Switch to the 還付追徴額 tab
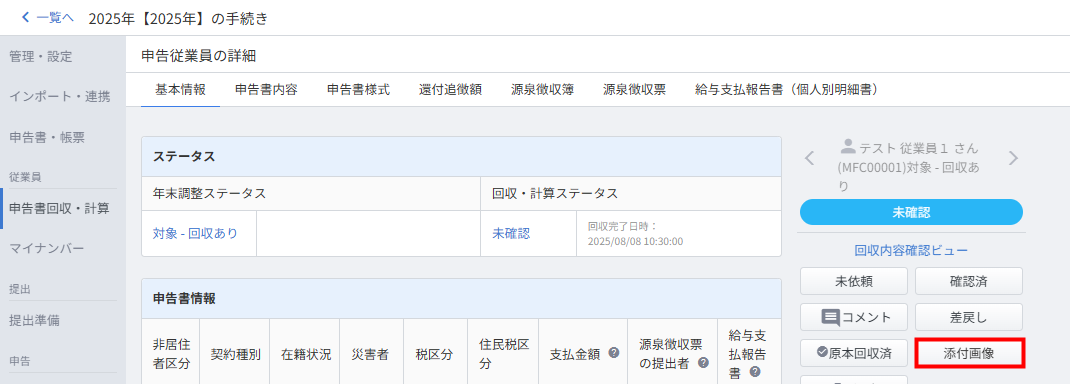The height and width of the screenshot is (384, 1070). (x=450, y=90)
